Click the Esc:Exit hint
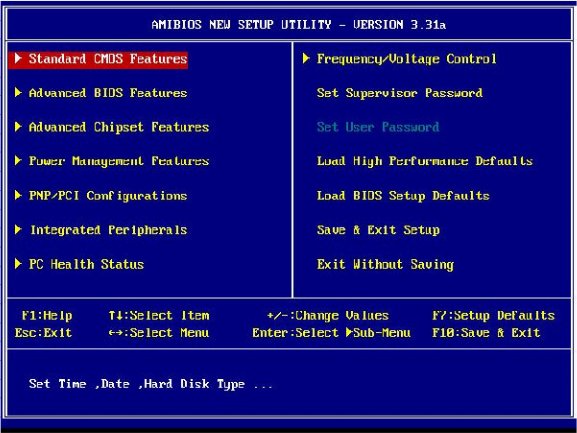Image resolution: width=577 pixels, height=433 pixels. click(43, 333)
